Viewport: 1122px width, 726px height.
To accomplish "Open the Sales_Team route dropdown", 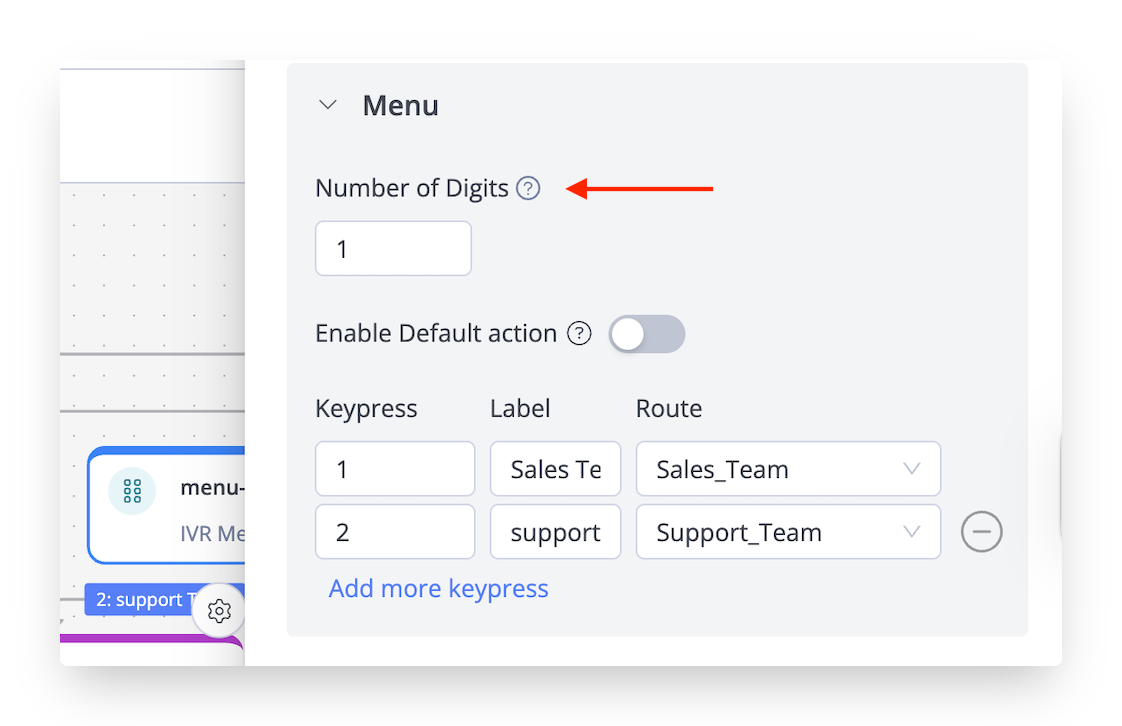I will [788, 469].
